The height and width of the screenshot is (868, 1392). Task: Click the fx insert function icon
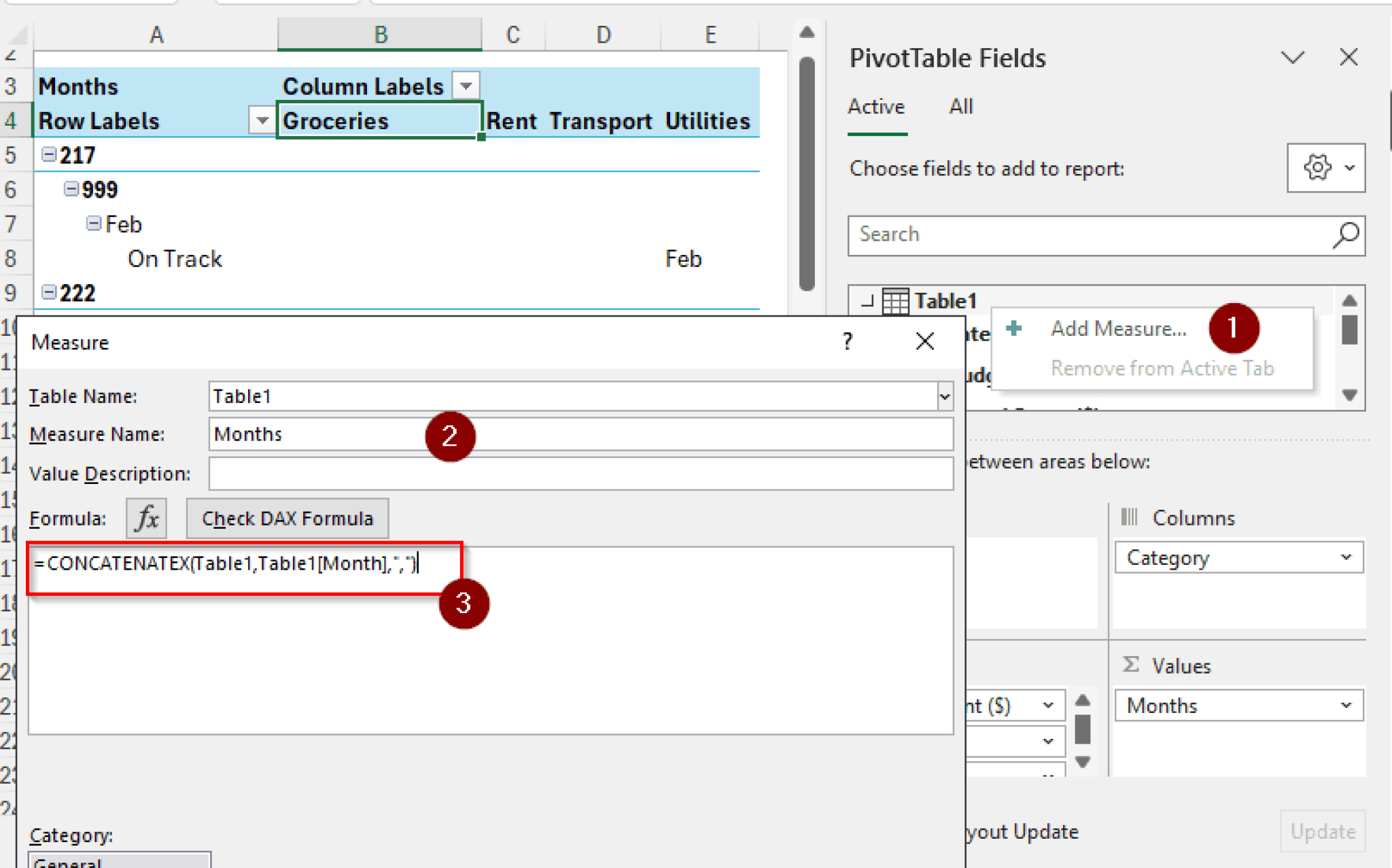146,519
